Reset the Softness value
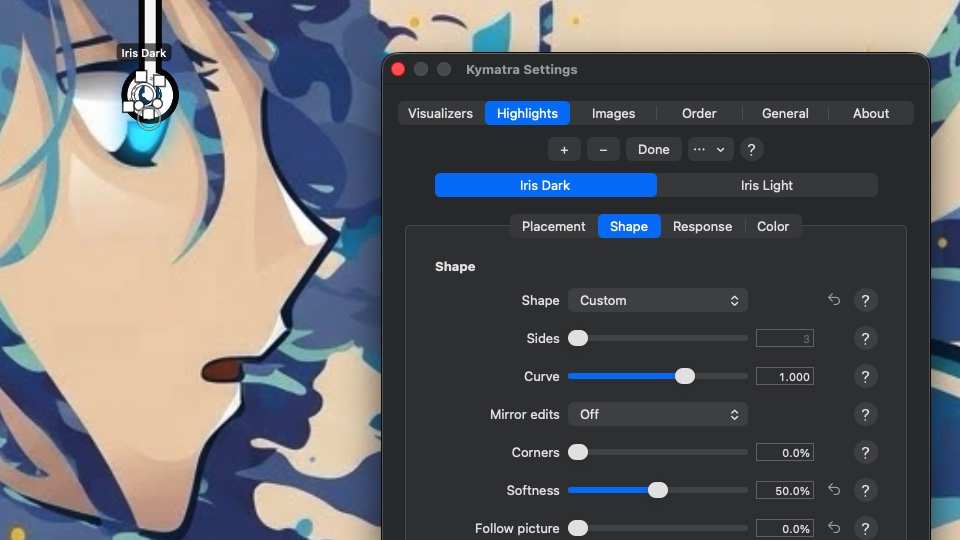The image size is (960, 540). tap(834, 490)
